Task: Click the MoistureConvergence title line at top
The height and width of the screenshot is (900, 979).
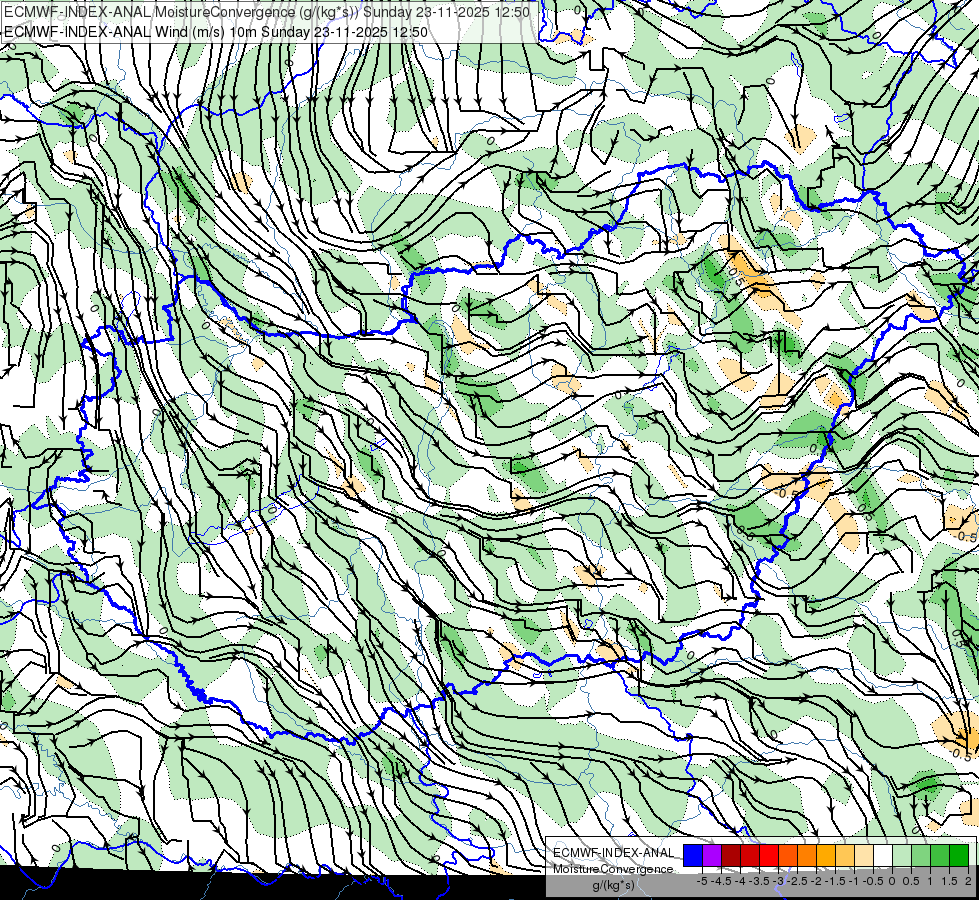Action: 267,12
